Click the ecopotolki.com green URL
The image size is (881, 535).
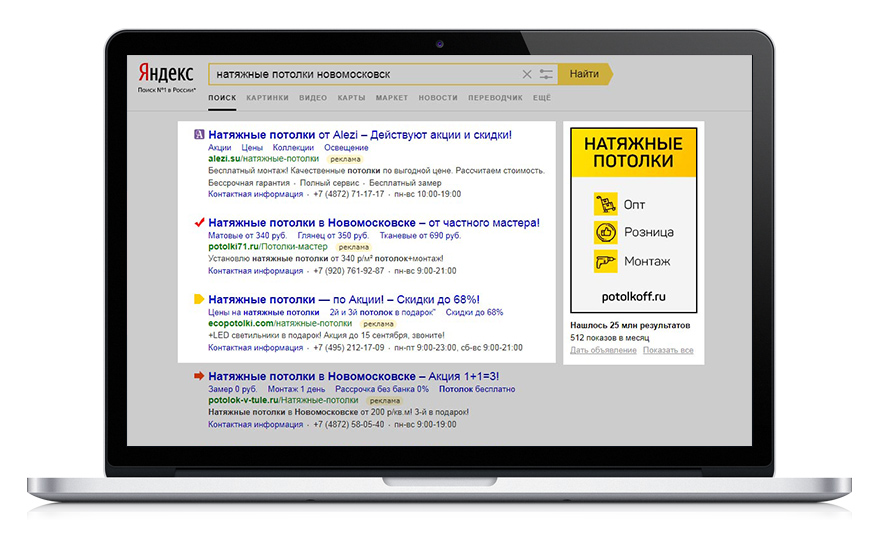pos(280,324)
